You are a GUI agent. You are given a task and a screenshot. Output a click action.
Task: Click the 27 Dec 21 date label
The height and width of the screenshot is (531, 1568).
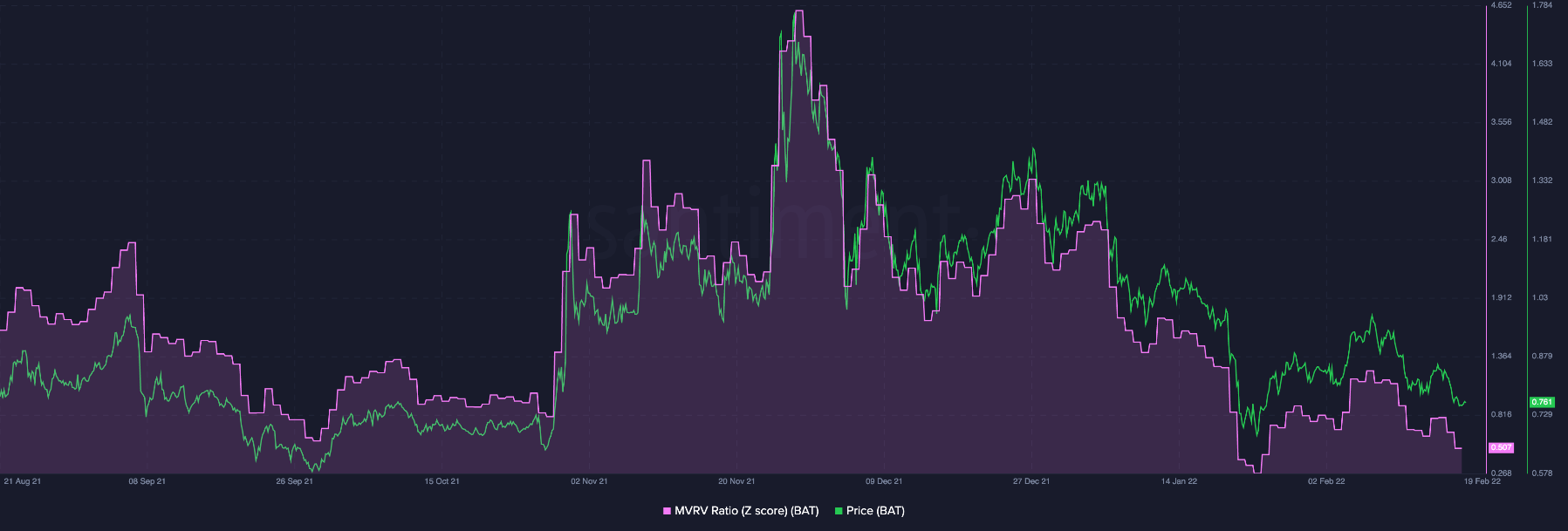point(1031,481)
